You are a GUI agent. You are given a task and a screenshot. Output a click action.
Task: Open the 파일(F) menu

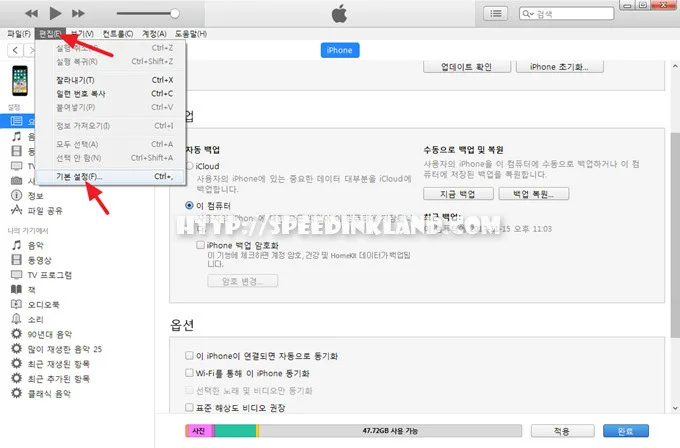pos(19,34)
